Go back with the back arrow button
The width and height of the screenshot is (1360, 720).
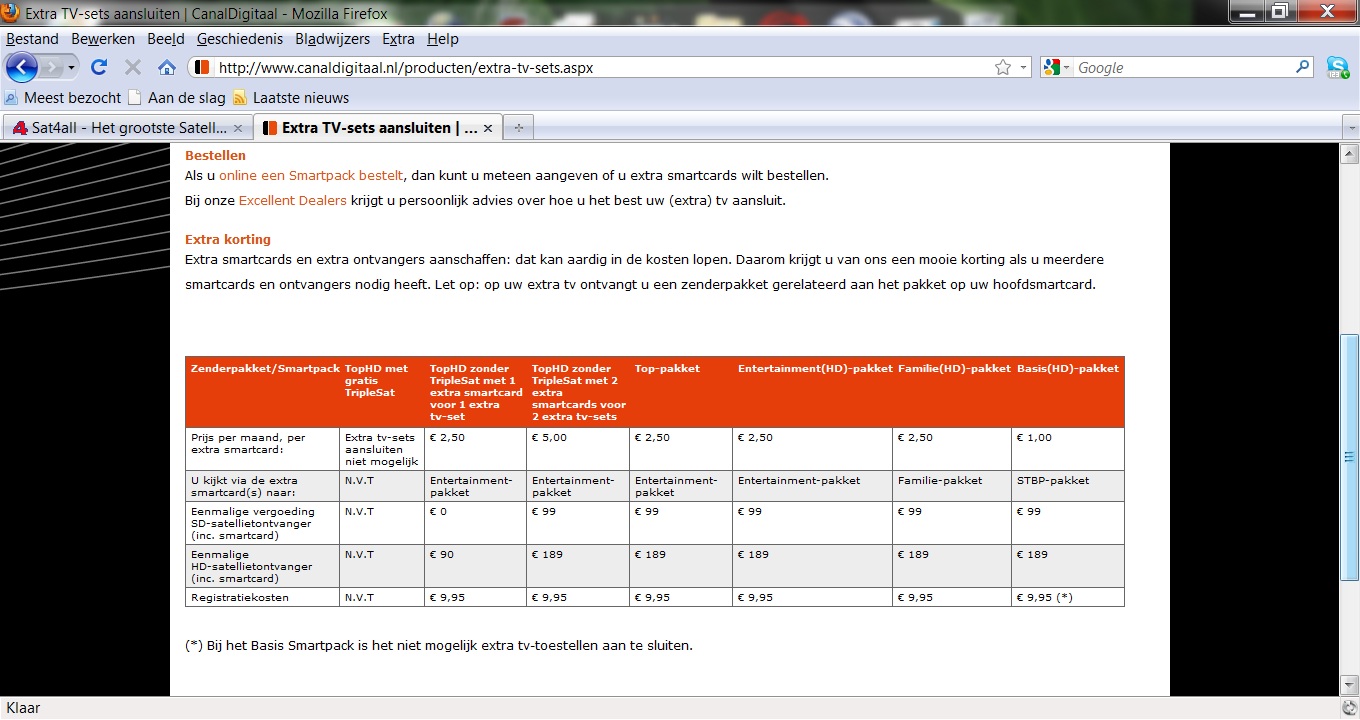(x=22, y=67)
